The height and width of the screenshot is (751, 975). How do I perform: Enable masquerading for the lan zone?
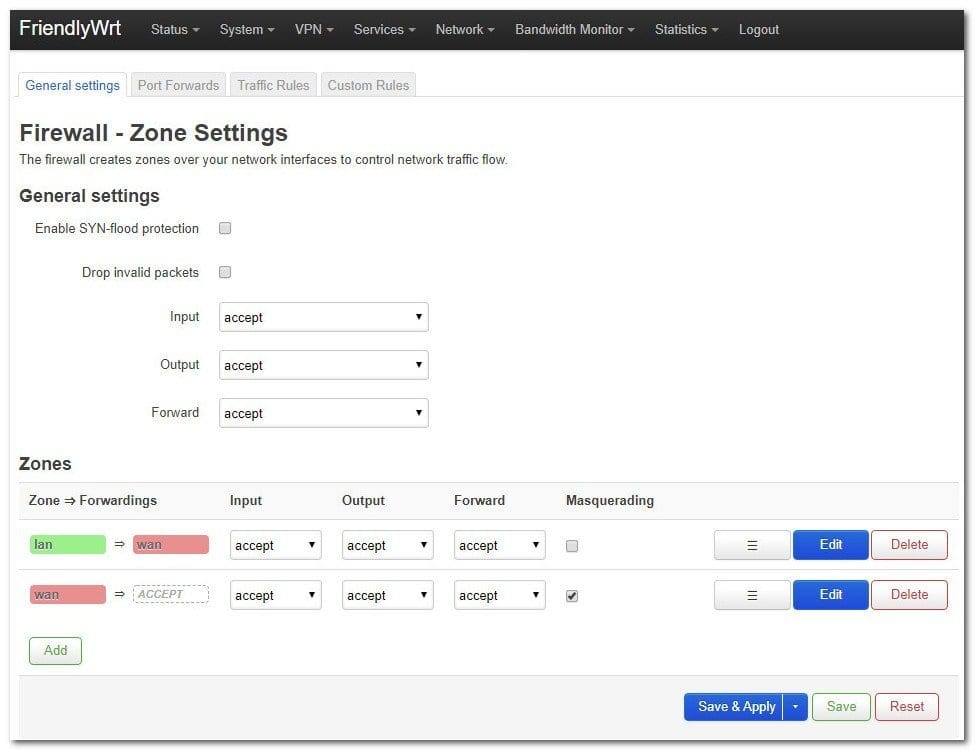pos(572,546)
